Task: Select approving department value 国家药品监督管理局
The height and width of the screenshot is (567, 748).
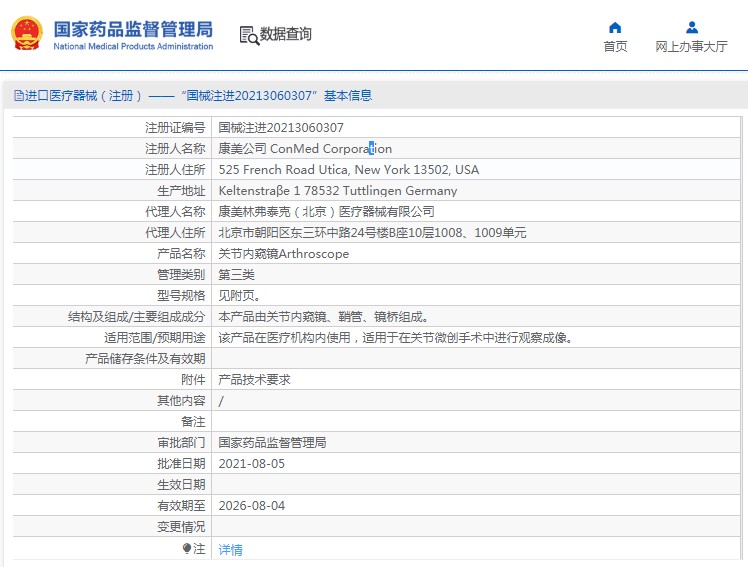Action: pos(272,443)
